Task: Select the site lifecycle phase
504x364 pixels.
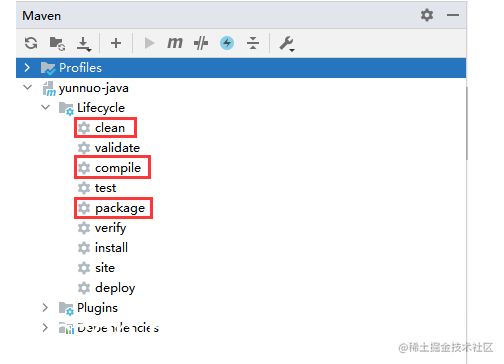Action: point(105,268)
